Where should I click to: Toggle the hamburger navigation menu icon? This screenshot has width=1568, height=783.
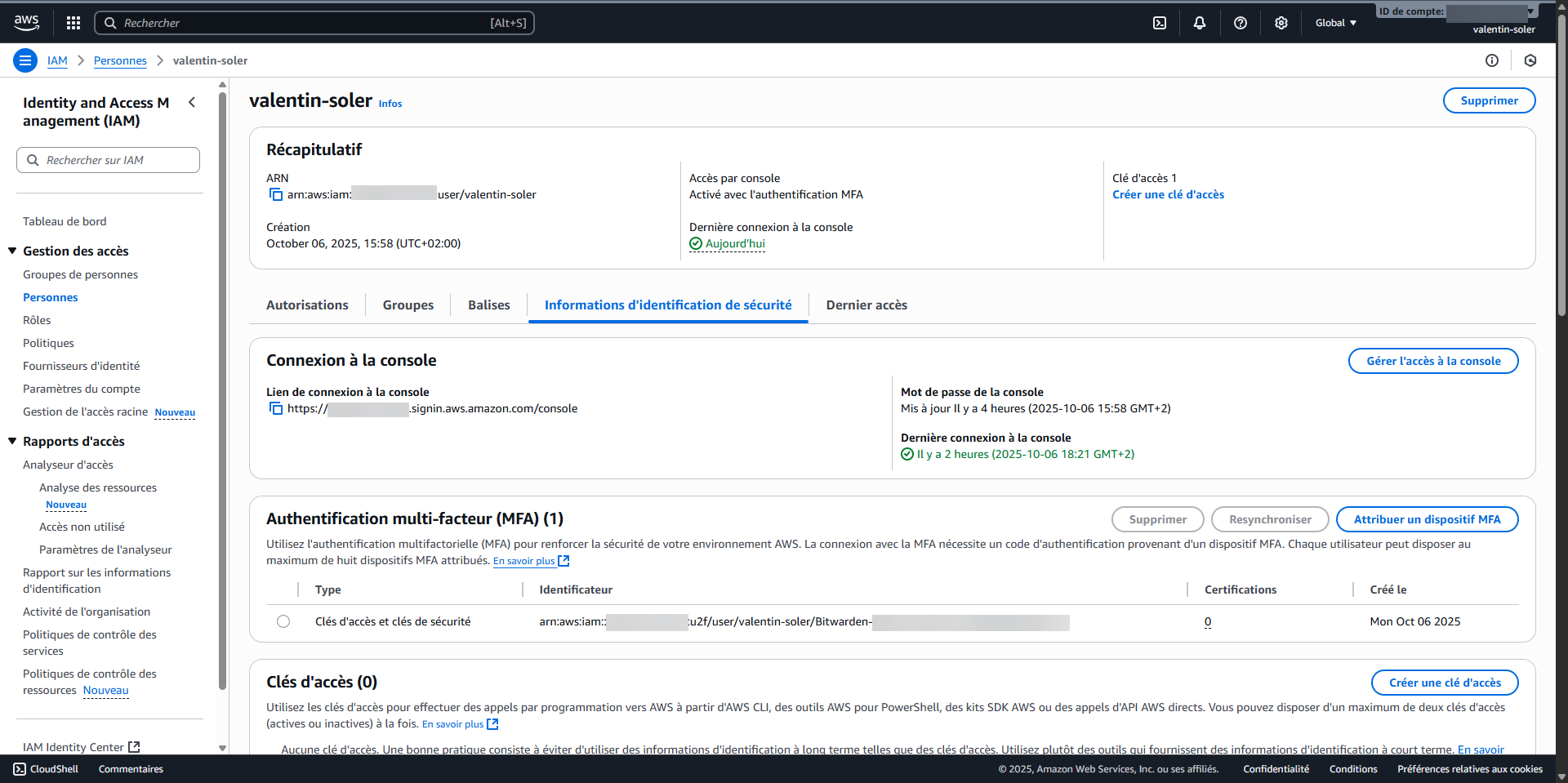(25, 60)
